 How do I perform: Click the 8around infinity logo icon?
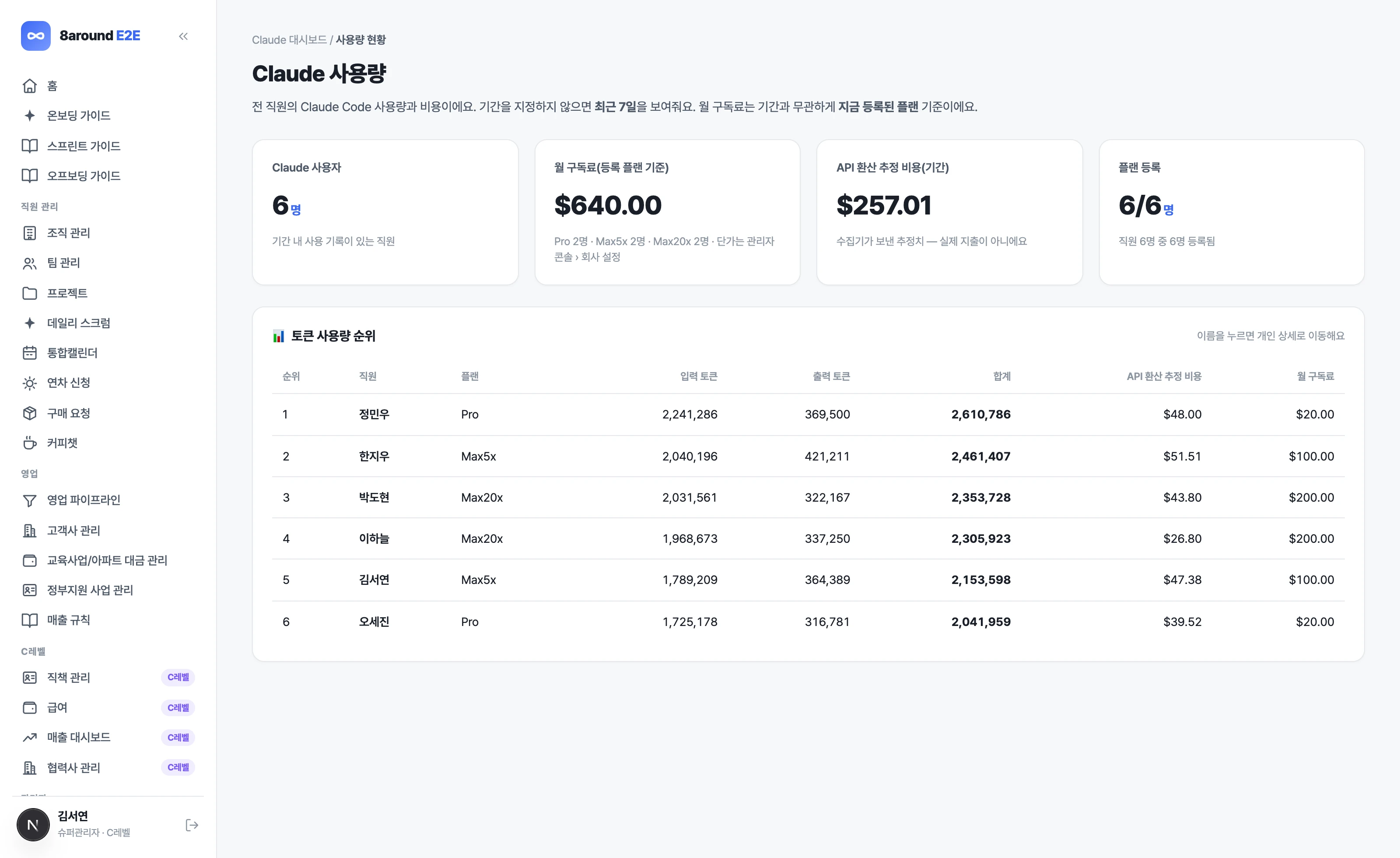[x=36, y=36]
